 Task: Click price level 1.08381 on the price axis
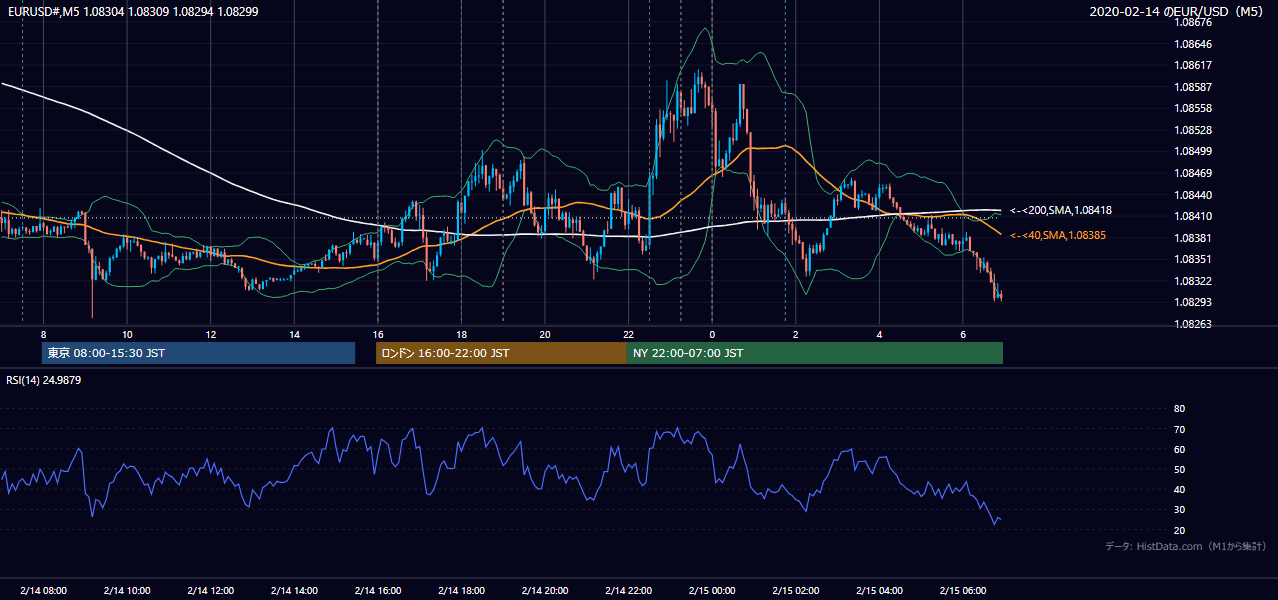[x=1193, y=238]
